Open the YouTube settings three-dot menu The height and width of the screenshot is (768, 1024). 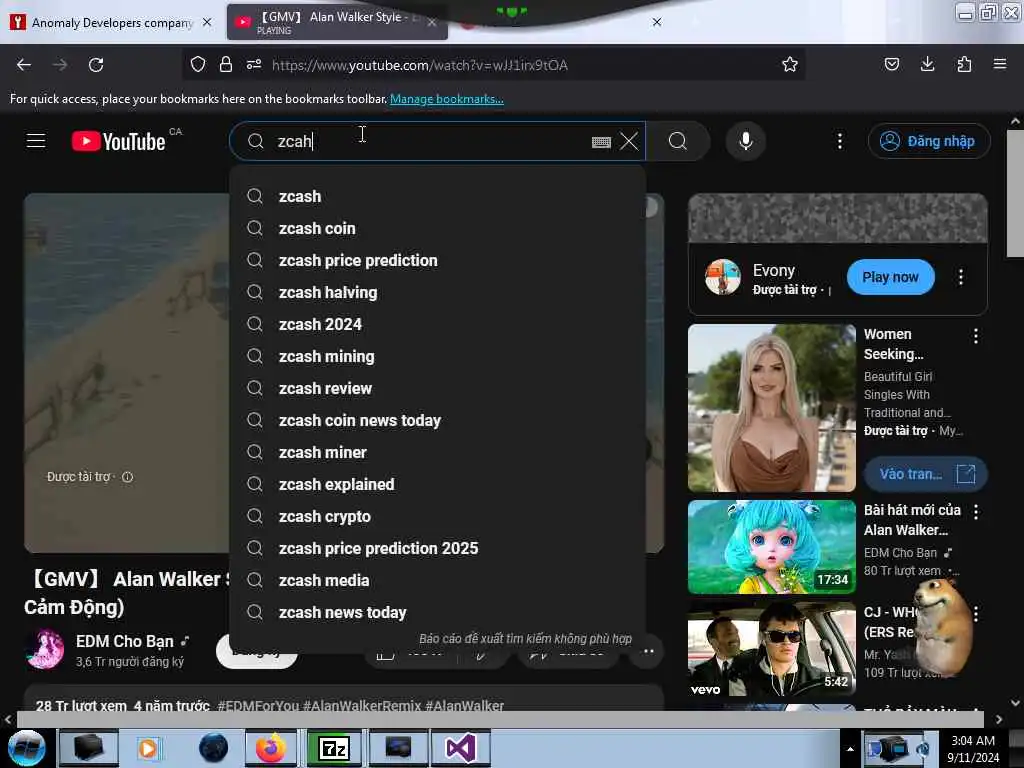click(840, 141)
